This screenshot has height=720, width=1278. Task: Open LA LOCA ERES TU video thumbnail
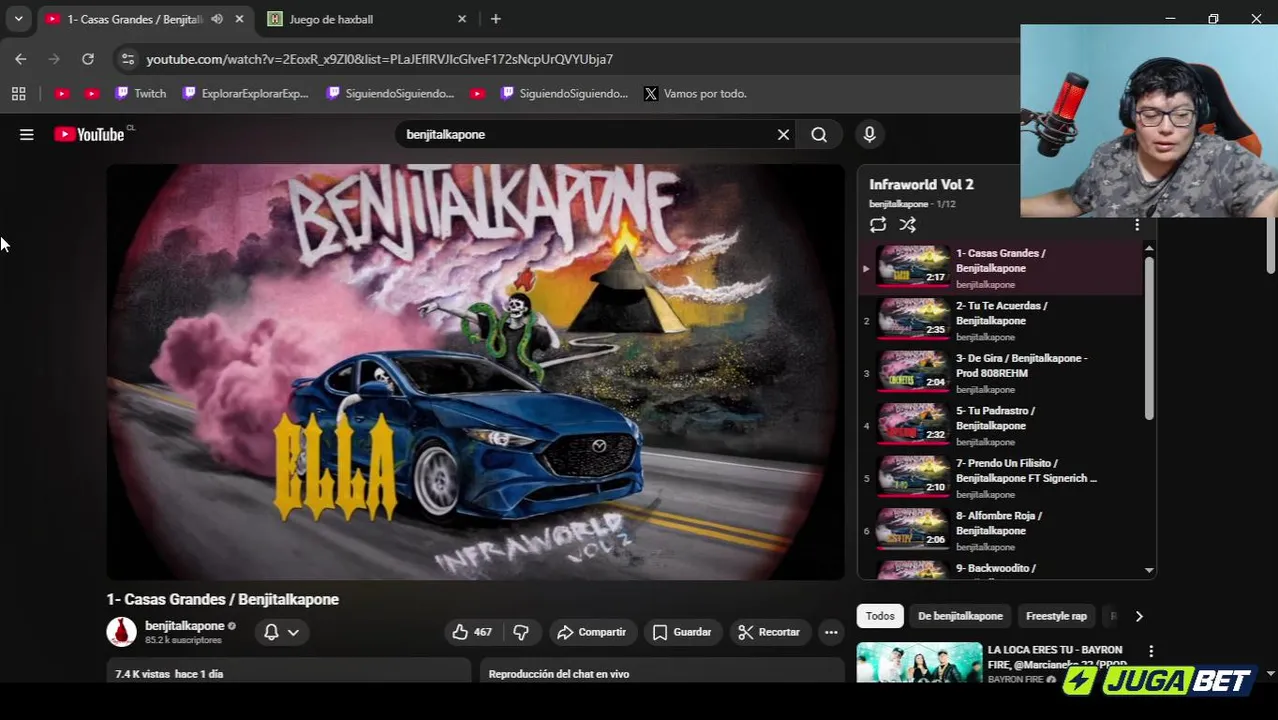click(x=919, y=662)
